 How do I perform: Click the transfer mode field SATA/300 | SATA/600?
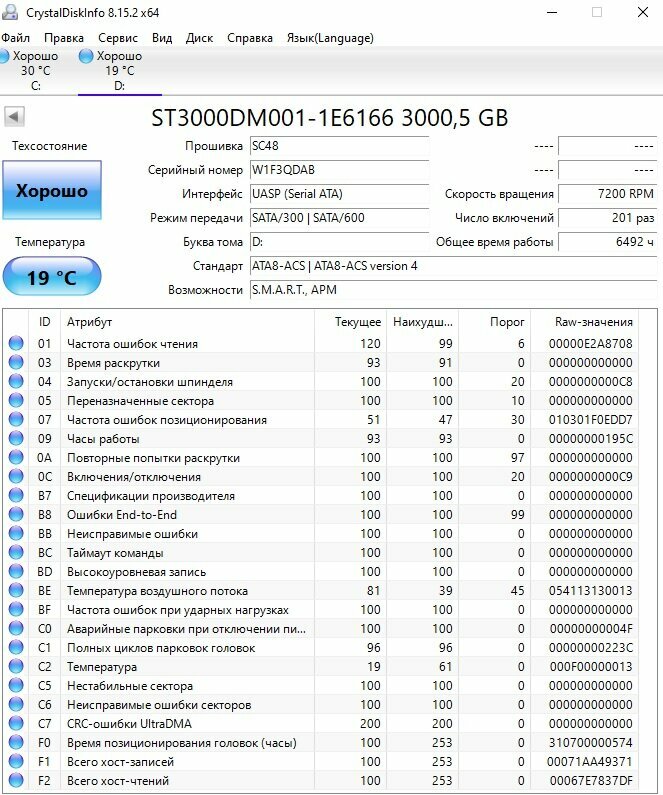[x=340, y=218]
